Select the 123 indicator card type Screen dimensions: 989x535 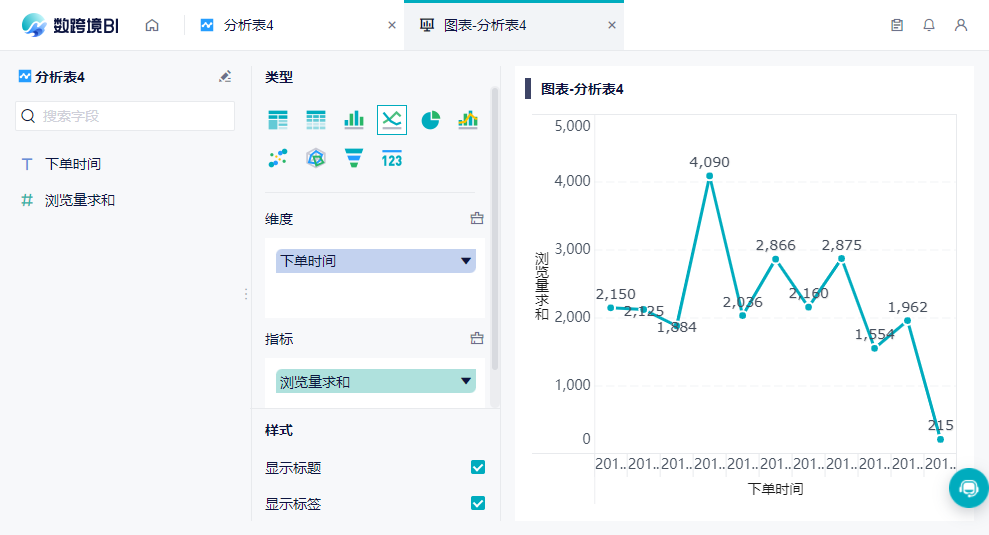(x=392, y=158)
